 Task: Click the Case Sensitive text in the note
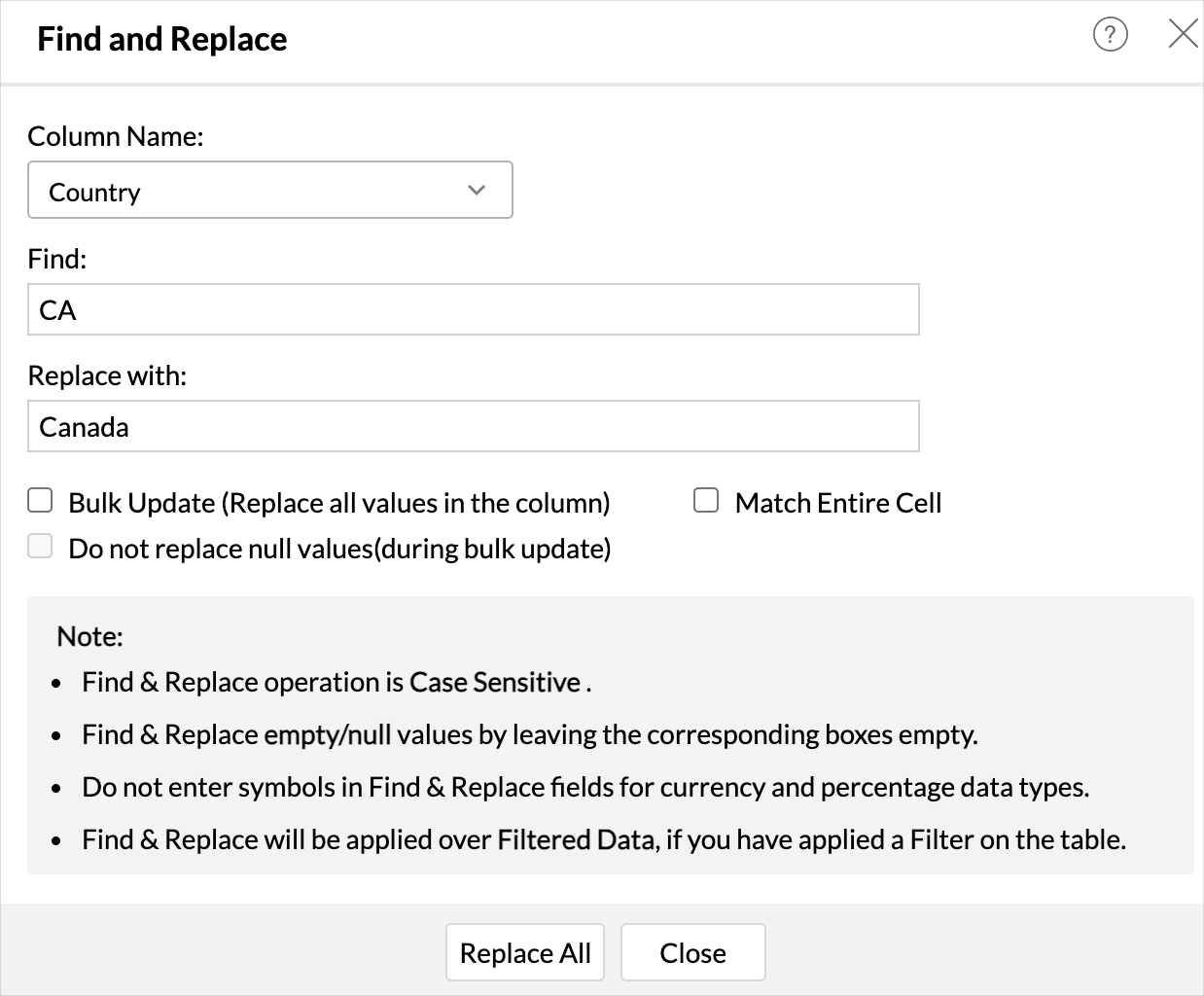[495, 683]
